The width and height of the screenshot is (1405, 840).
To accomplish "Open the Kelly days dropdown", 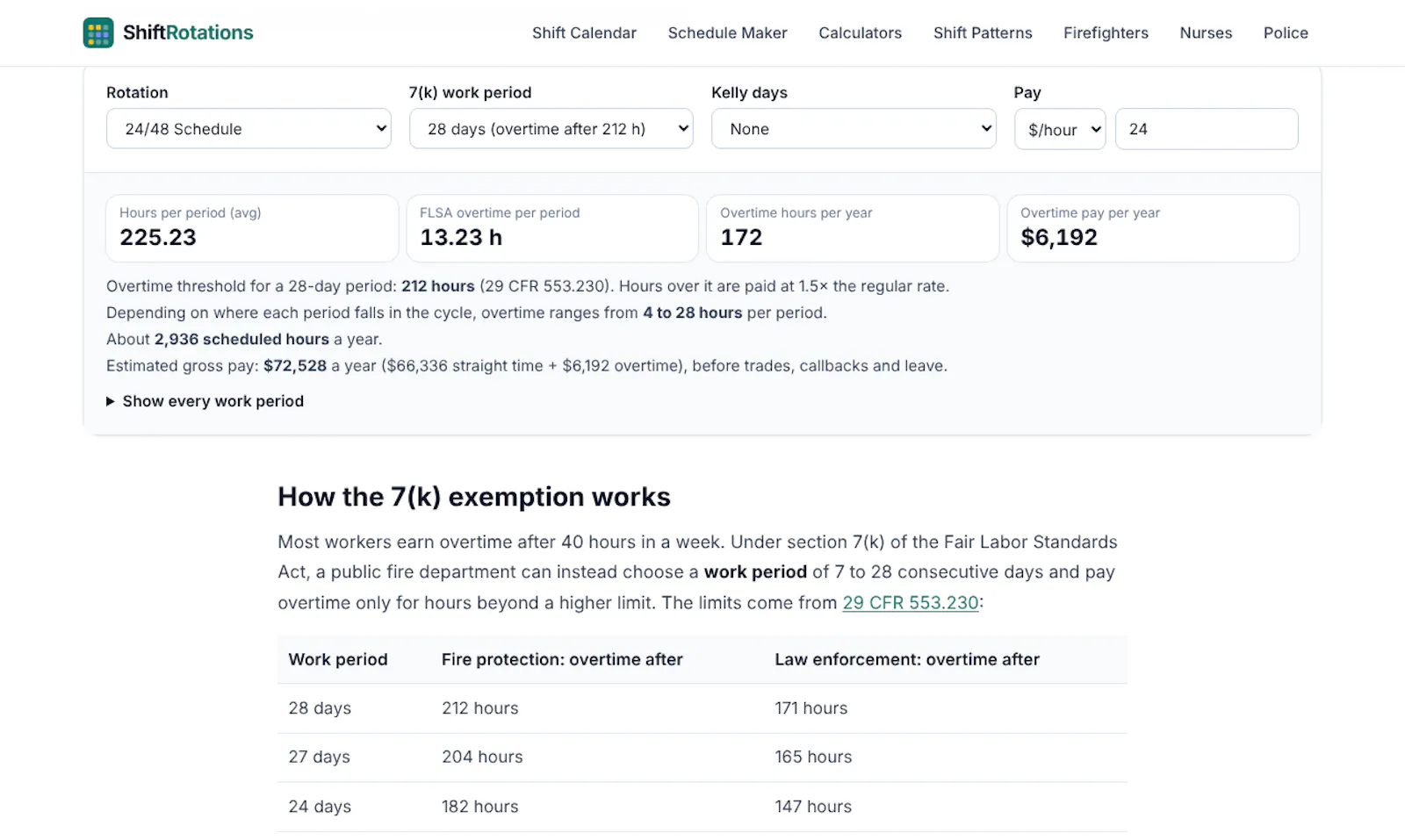I will [854, 129].
